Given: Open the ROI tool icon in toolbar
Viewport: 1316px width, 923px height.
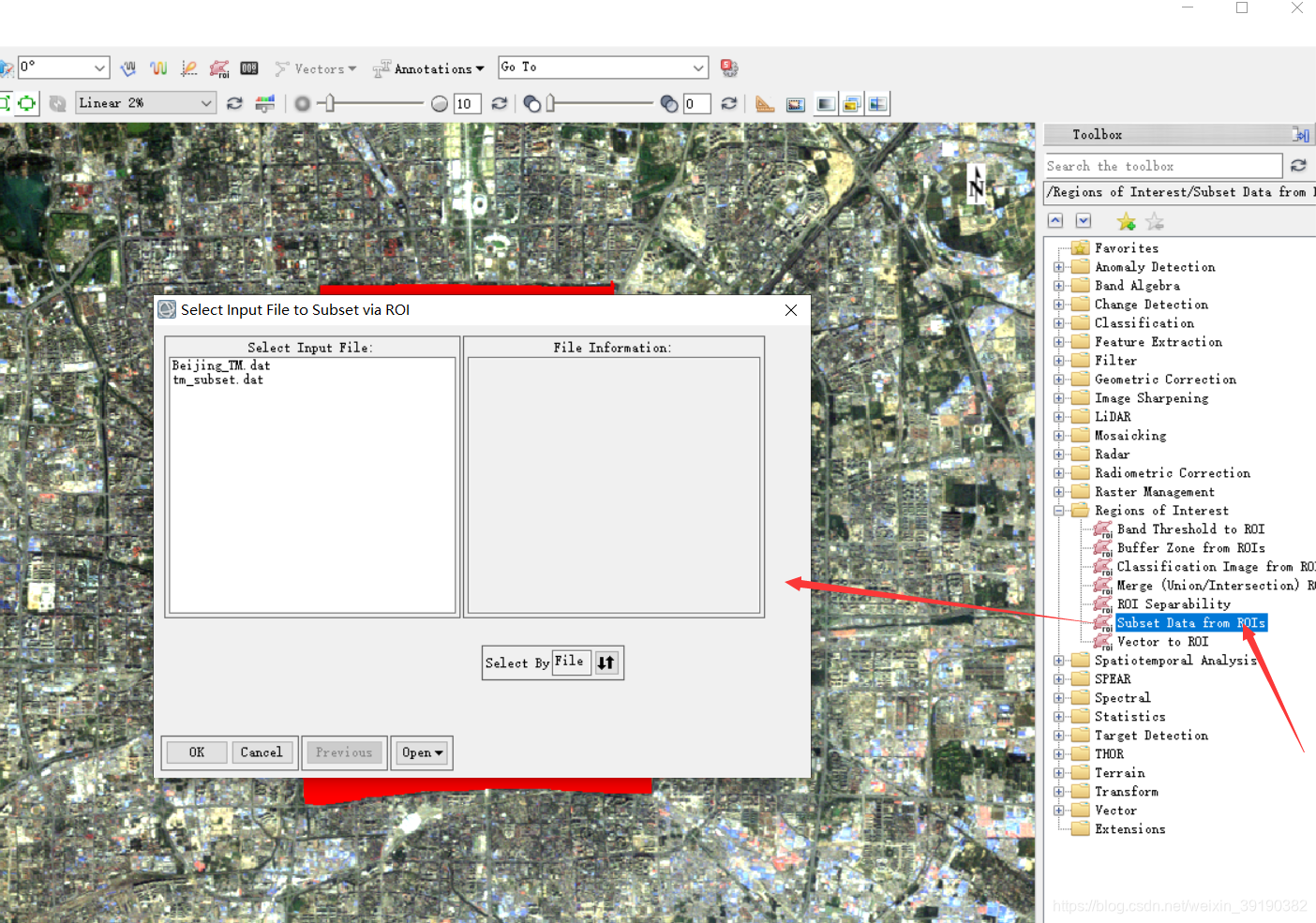Looking at the screenshot, I should coord(219,68).
